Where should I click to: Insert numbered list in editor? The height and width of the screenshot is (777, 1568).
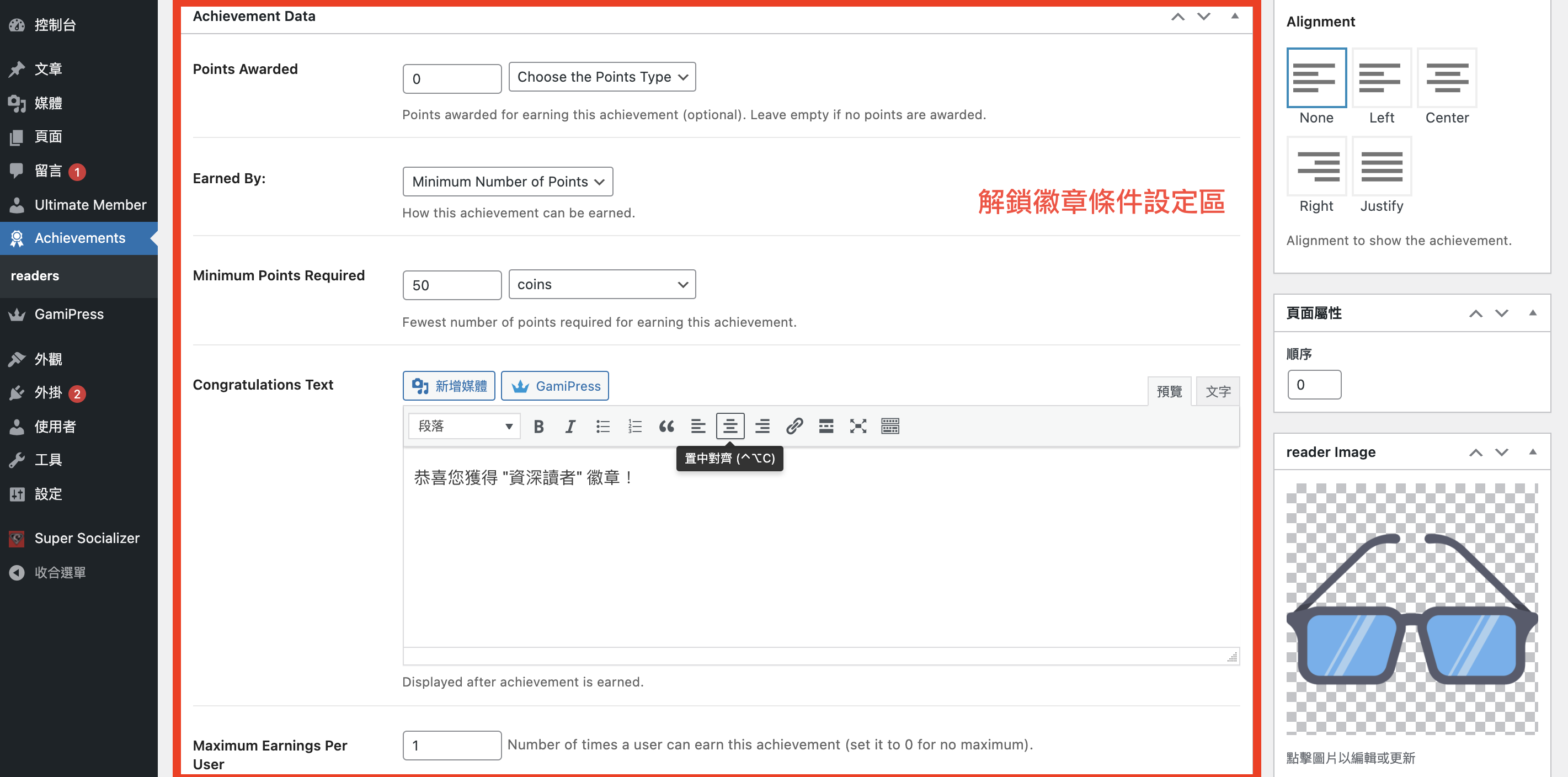tap(634, 426)
